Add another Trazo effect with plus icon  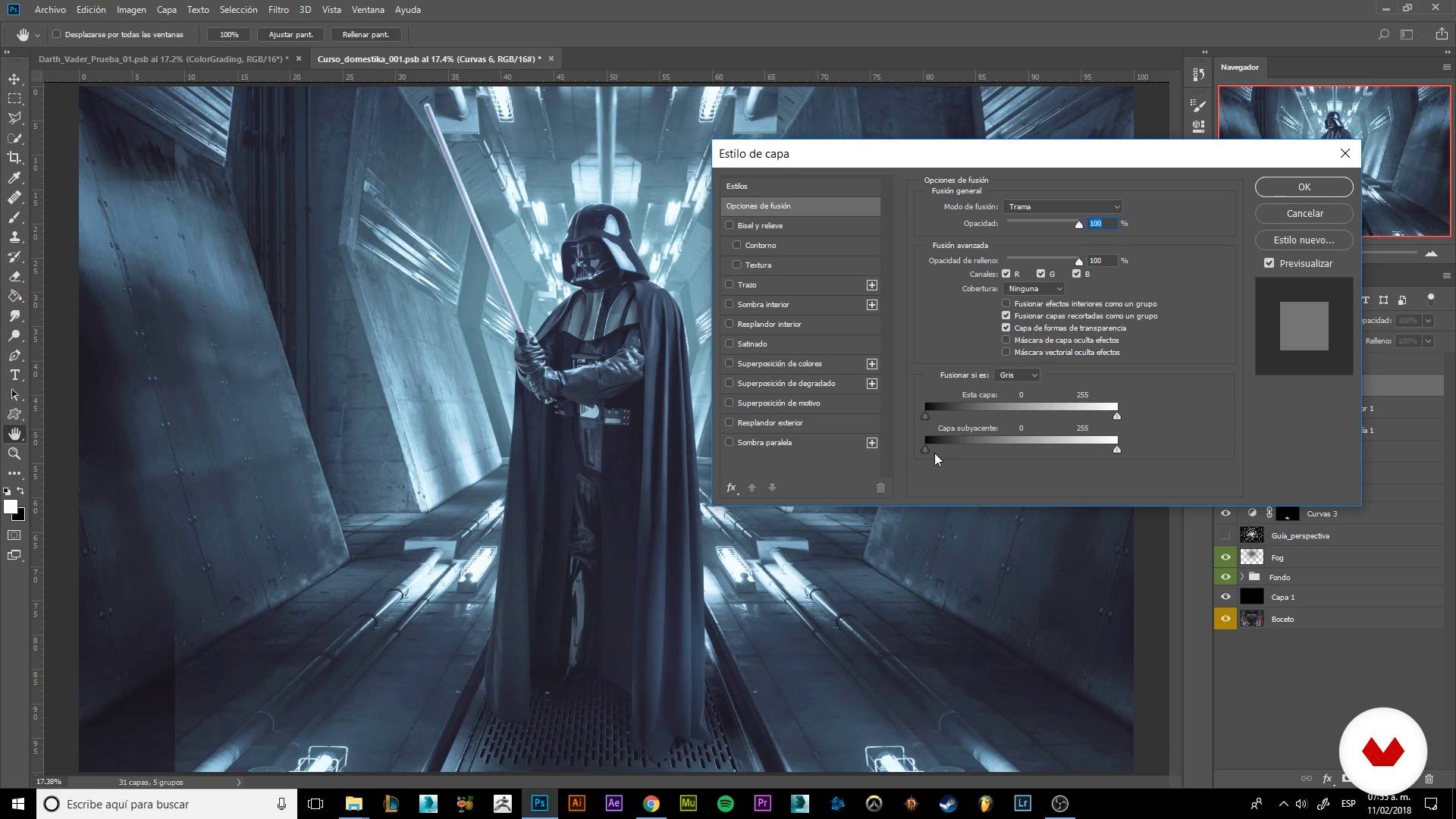coord(872,285)
